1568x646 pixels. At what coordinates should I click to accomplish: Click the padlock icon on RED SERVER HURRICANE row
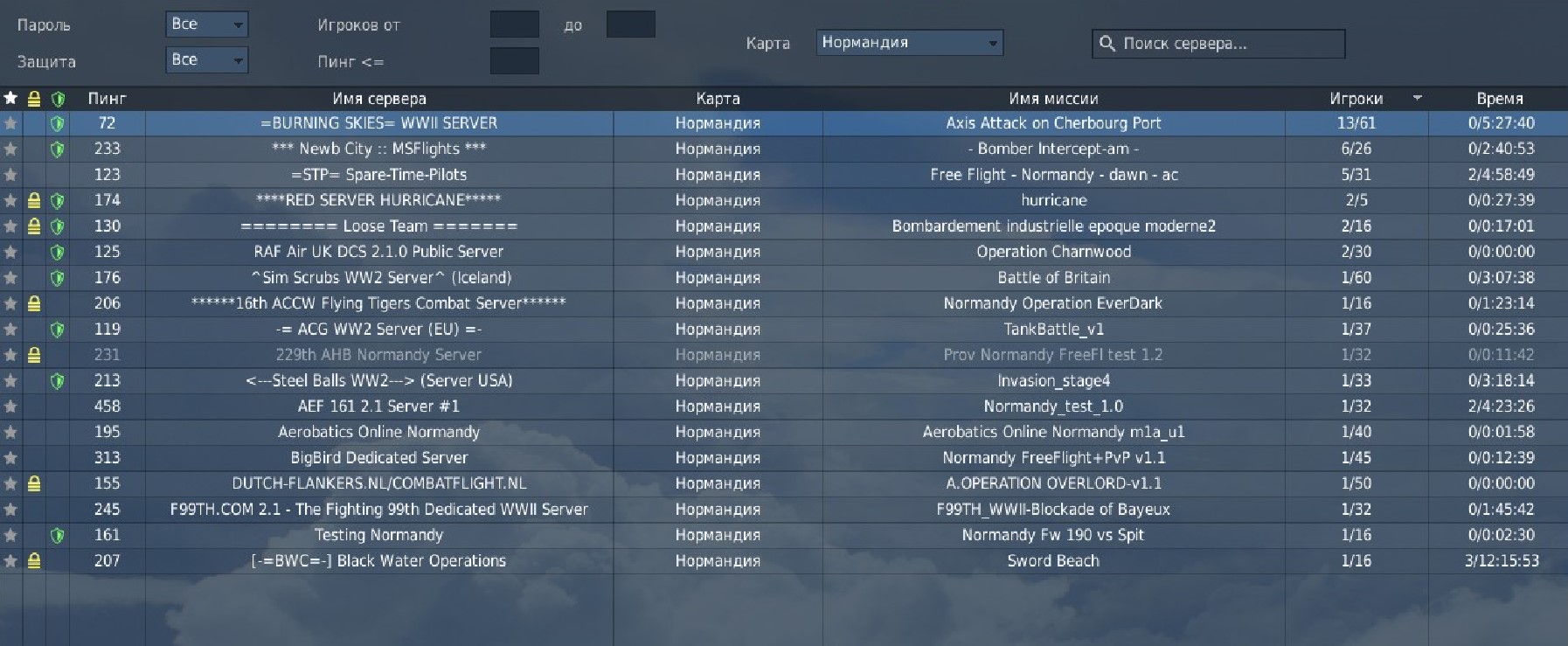(x=34, y=201)
